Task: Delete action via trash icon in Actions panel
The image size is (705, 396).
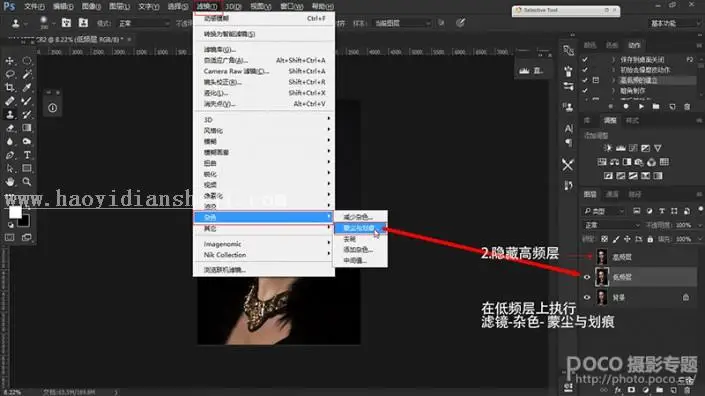Action: tap(687, 107)
